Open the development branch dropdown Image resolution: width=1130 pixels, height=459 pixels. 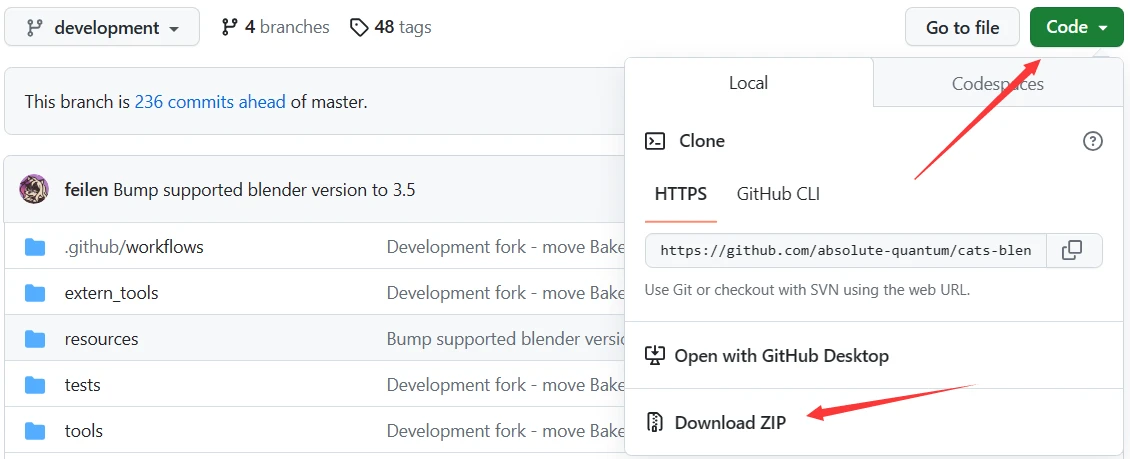pyautogui.click(x=102, y=28)
